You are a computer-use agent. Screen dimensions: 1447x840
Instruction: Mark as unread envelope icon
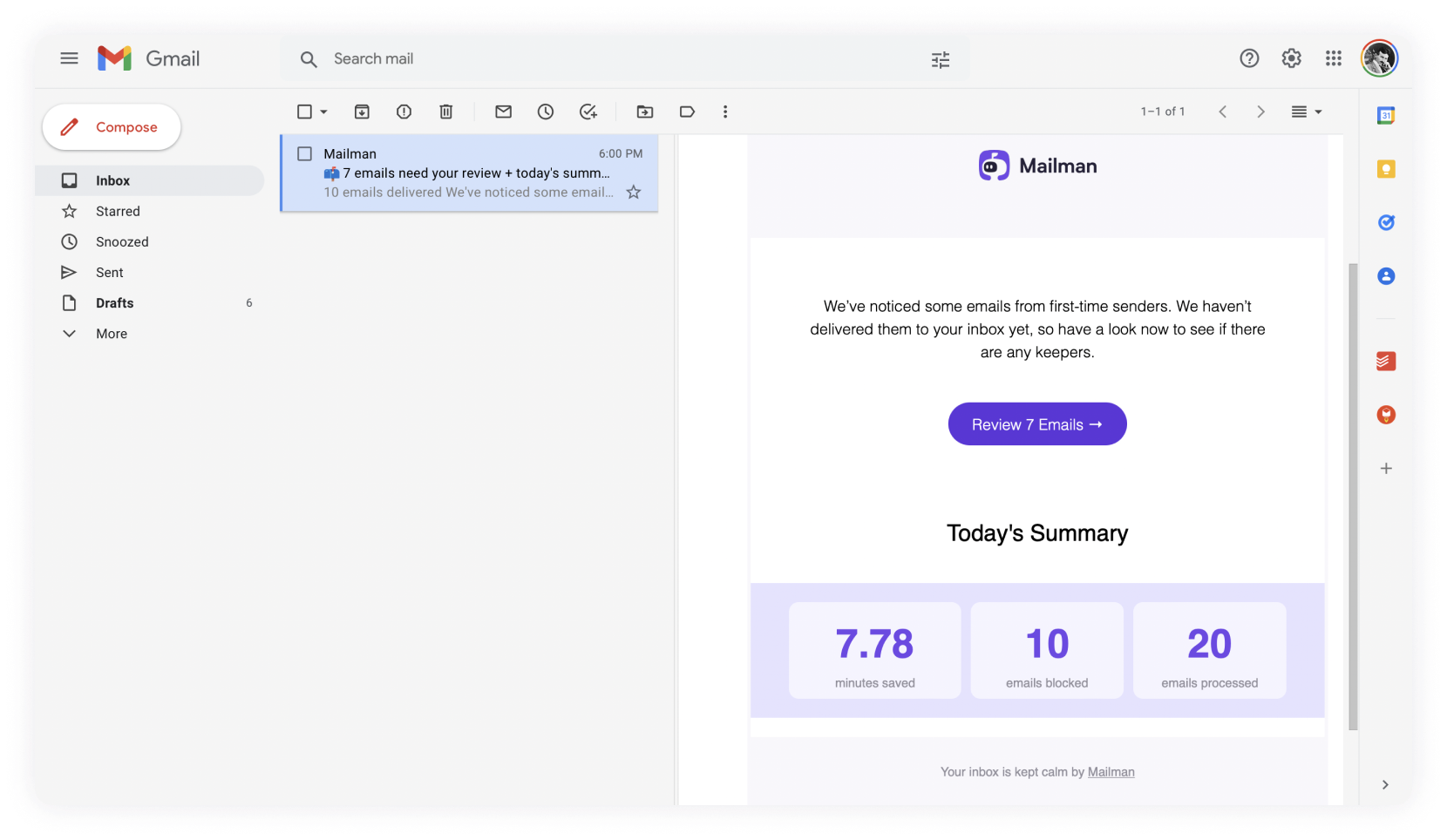tap(503, 112)
